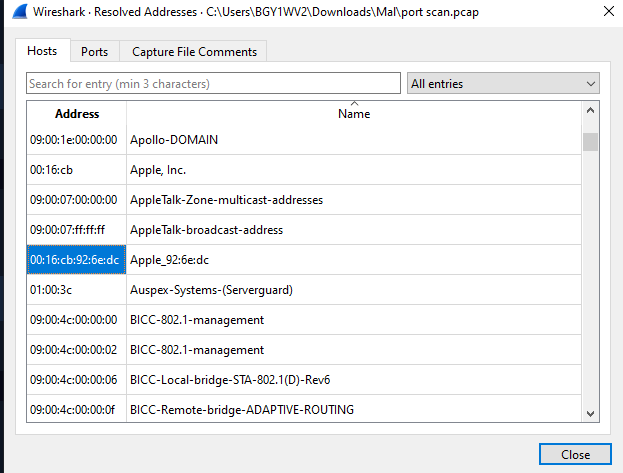This screenshot has height=473, width=623.
Task: Select address 00:16:cb:92:6e:dc cell
Action: click(76, 260)
